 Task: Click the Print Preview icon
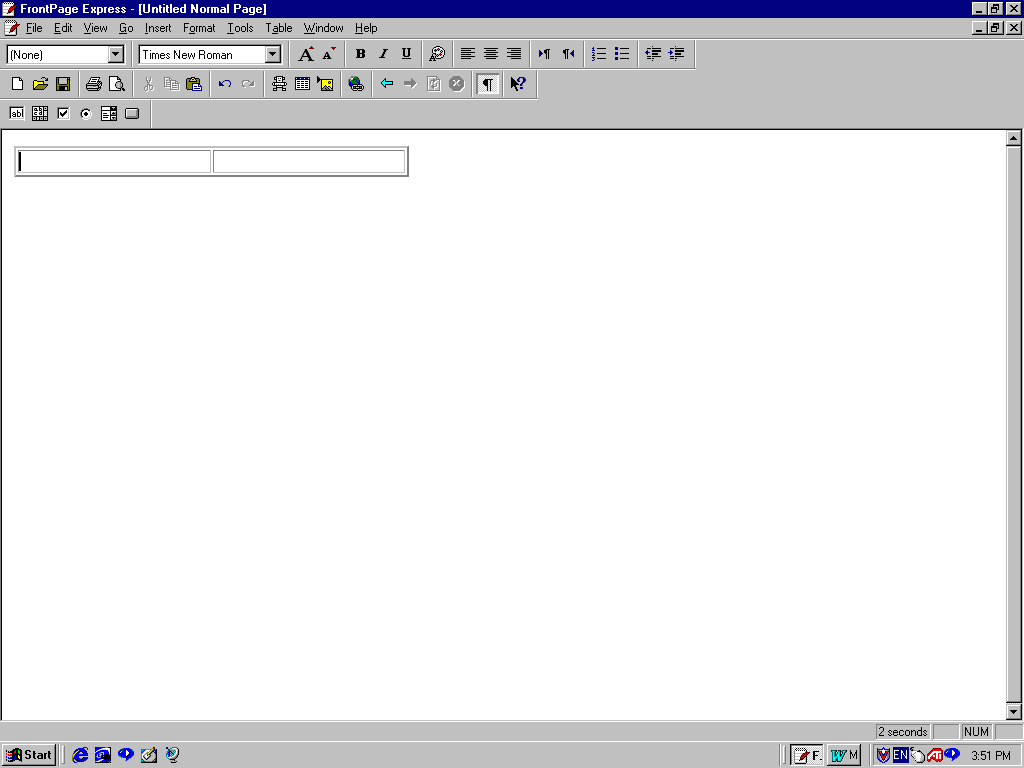[117, 84]
